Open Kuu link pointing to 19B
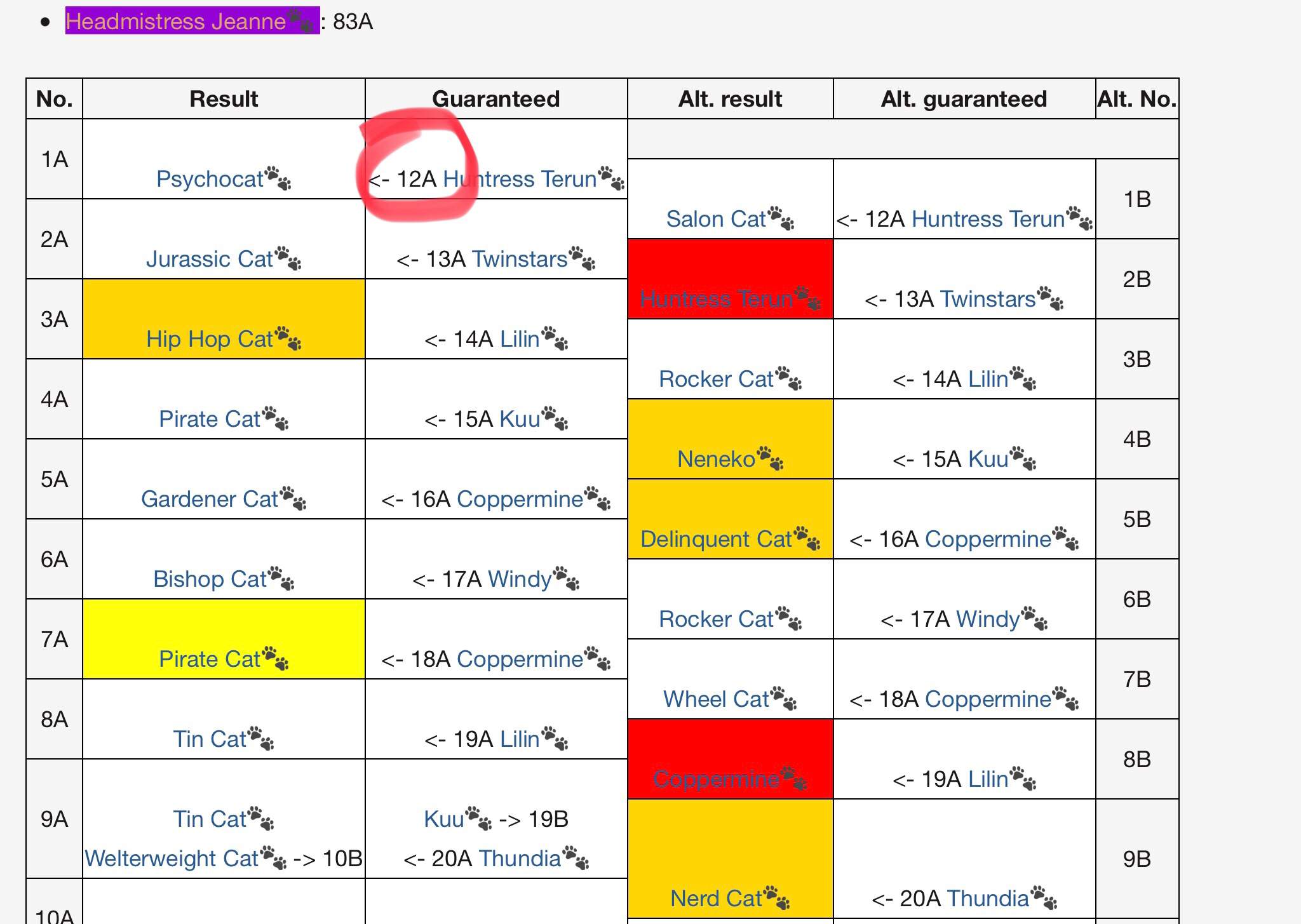This screenshot has height=924, width=1301. pos(444,819)
